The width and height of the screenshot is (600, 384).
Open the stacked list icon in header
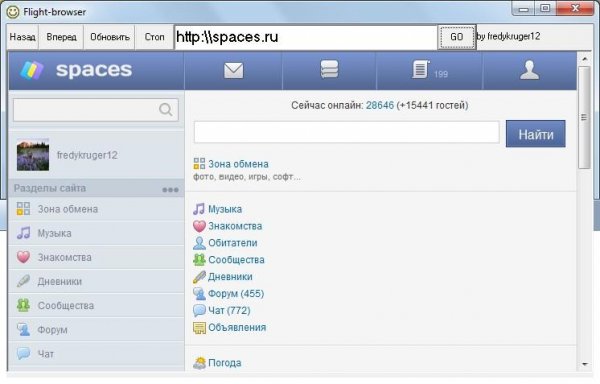click(x=329, y=70)
